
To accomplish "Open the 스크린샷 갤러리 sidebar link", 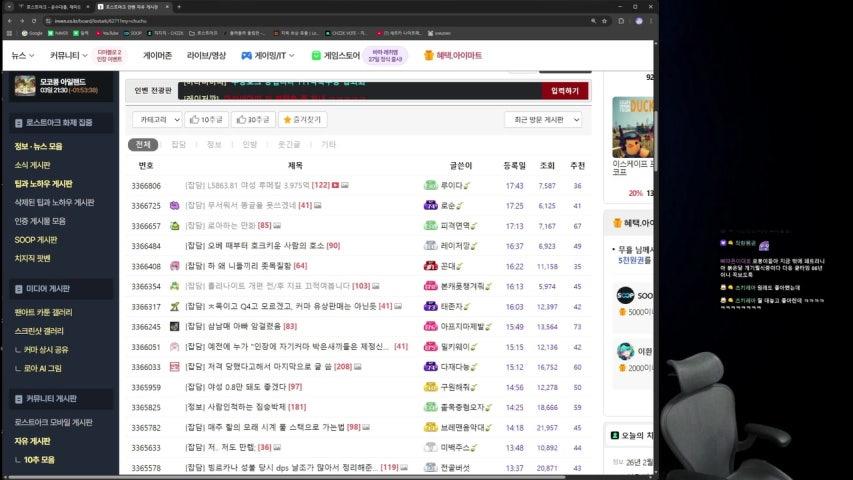I will (x=39, y=331).
